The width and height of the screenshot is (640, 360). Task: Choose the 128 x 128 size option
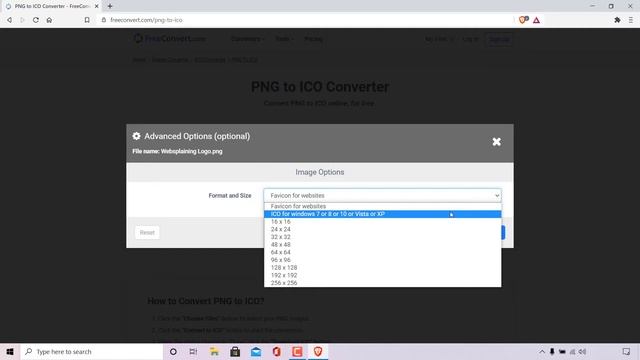click(382, 267)
